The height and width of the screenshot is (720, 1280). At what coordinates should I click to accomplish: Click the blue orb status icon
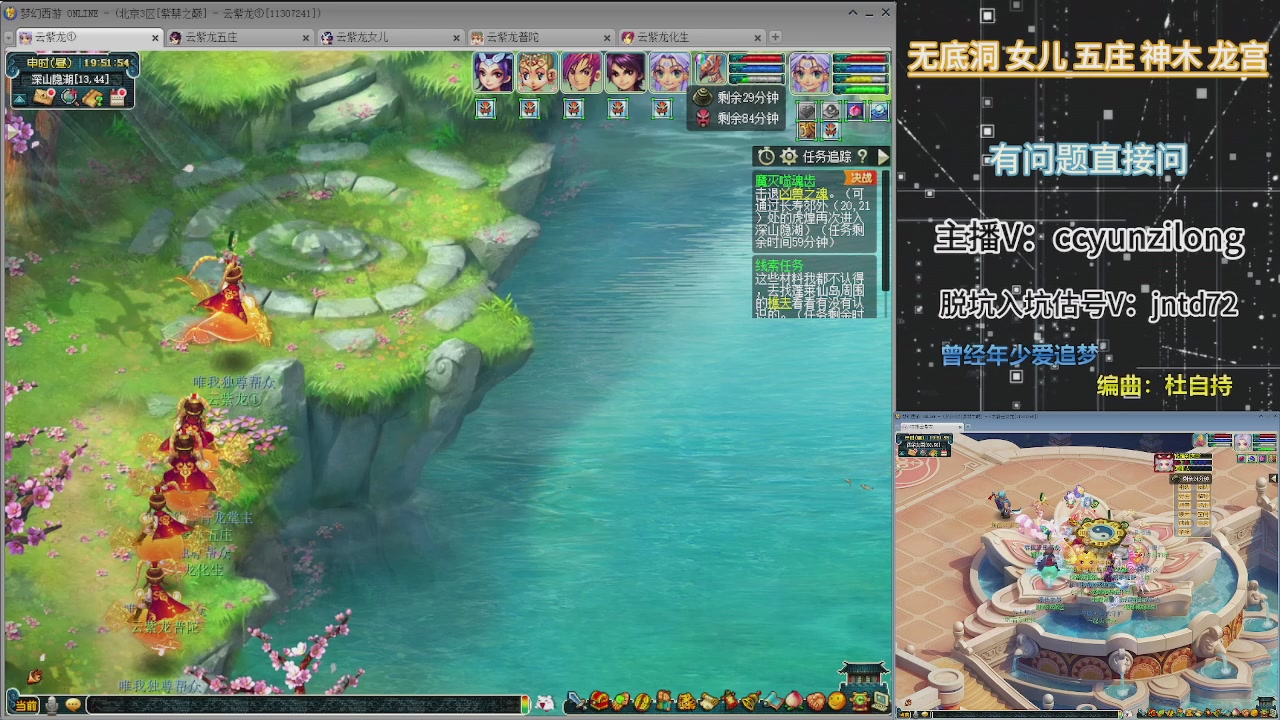(x=879, y=111)
